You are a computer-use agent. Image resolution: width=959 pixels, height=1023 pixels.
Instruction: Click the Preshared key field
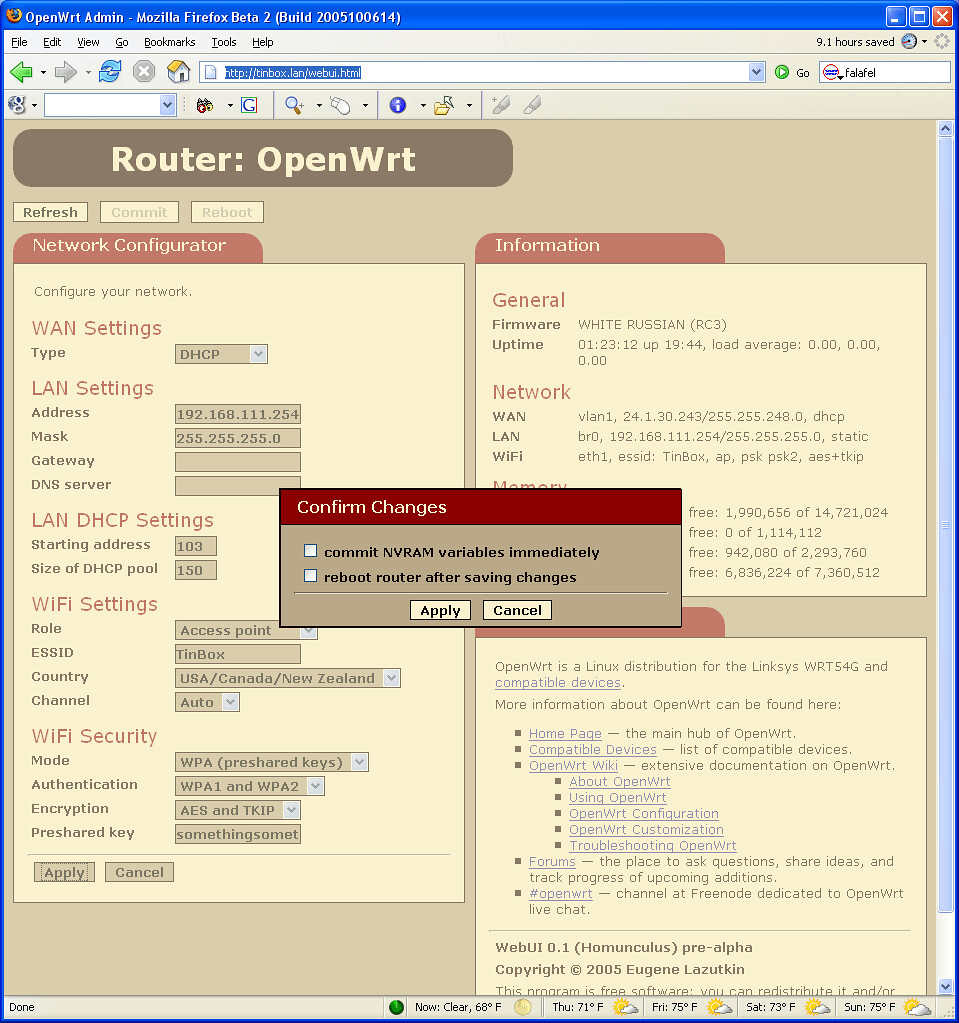click(x=237, y=834)
